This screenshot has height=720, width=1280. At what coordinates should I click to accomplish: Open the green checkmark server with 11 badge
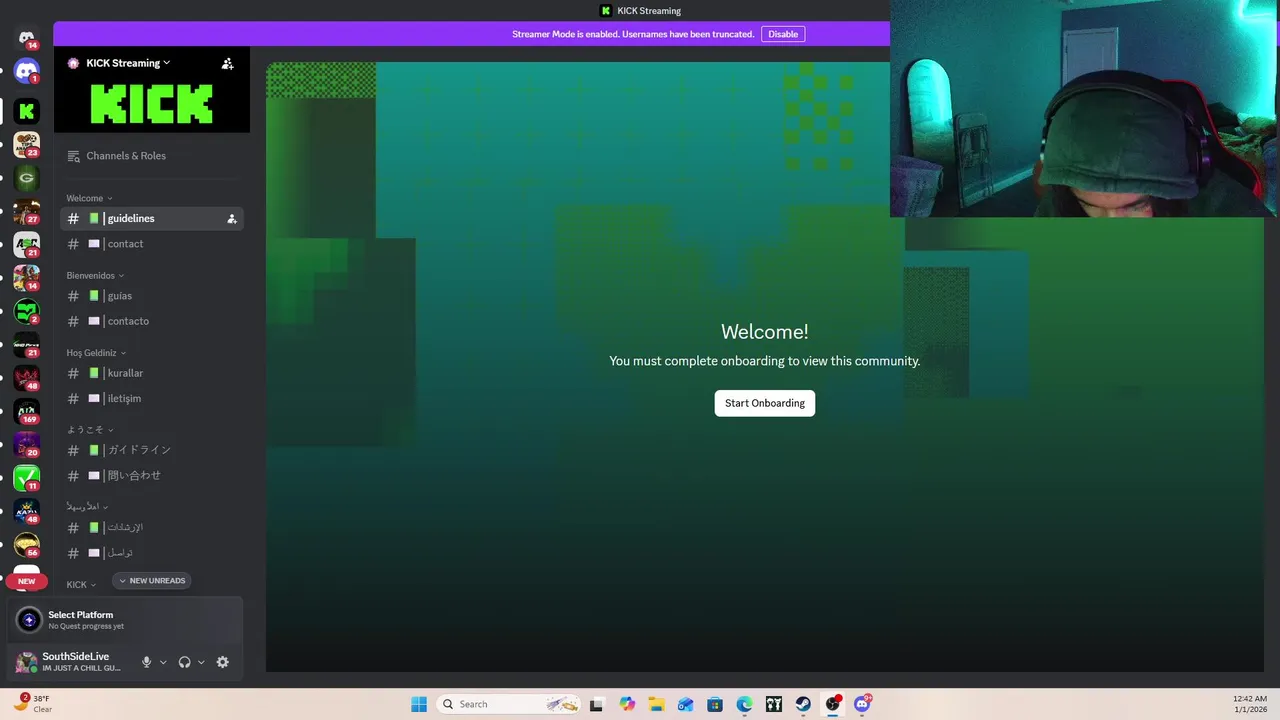[27, 478]
